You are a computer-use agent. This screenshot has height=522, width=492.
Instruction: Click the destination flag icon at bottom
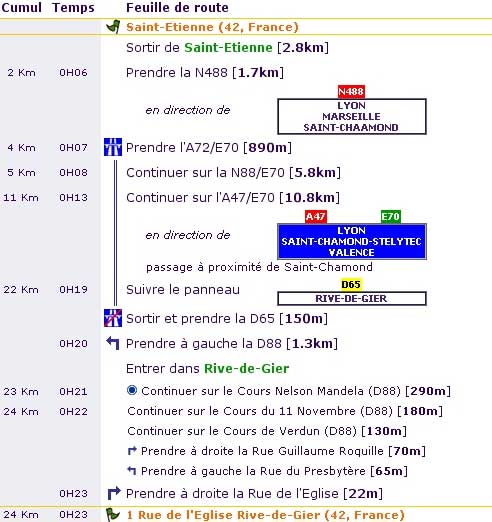[x=113, y=515]
